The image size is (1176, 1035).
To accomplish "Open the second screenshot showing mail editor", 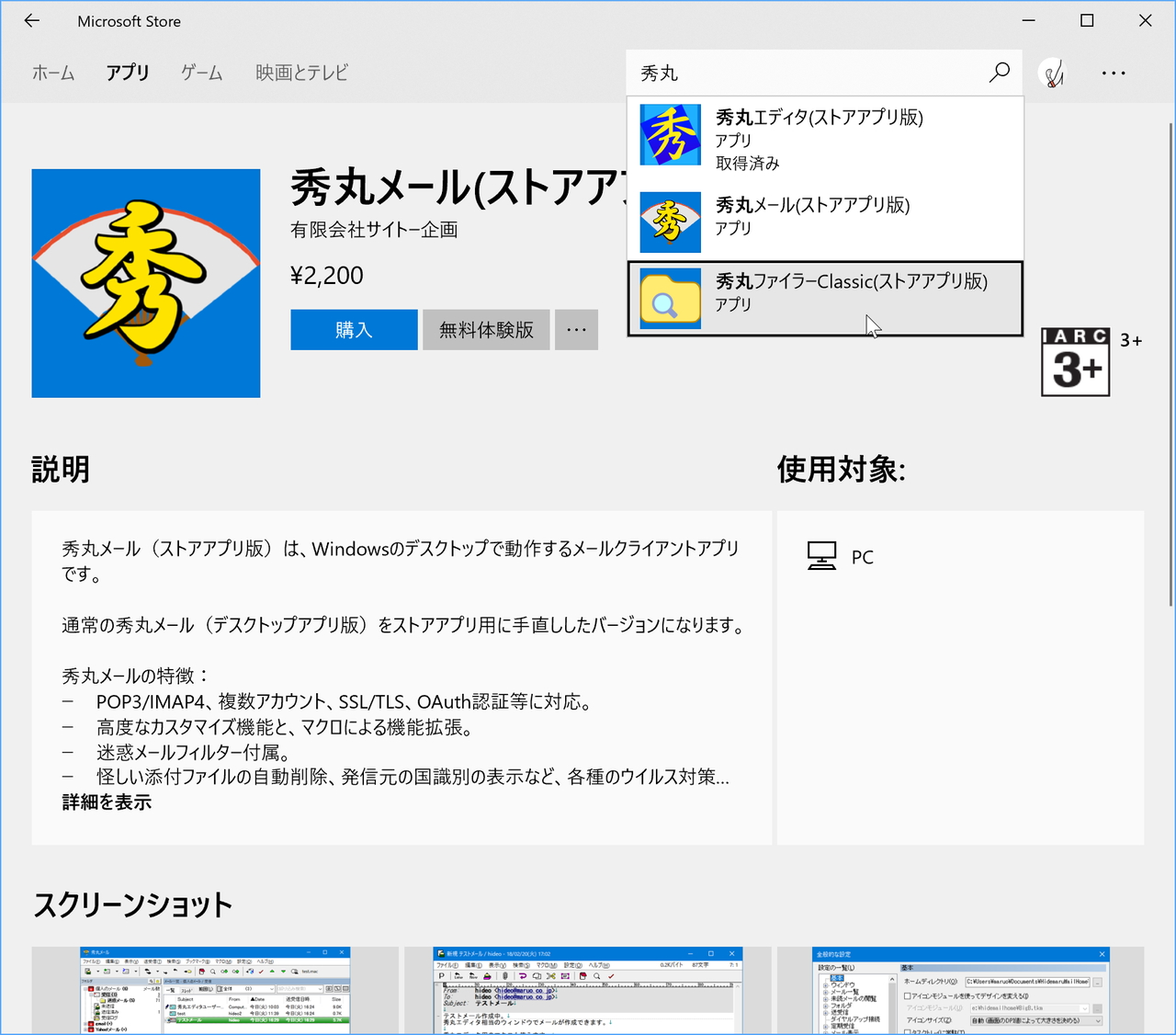I will point(587,990).
